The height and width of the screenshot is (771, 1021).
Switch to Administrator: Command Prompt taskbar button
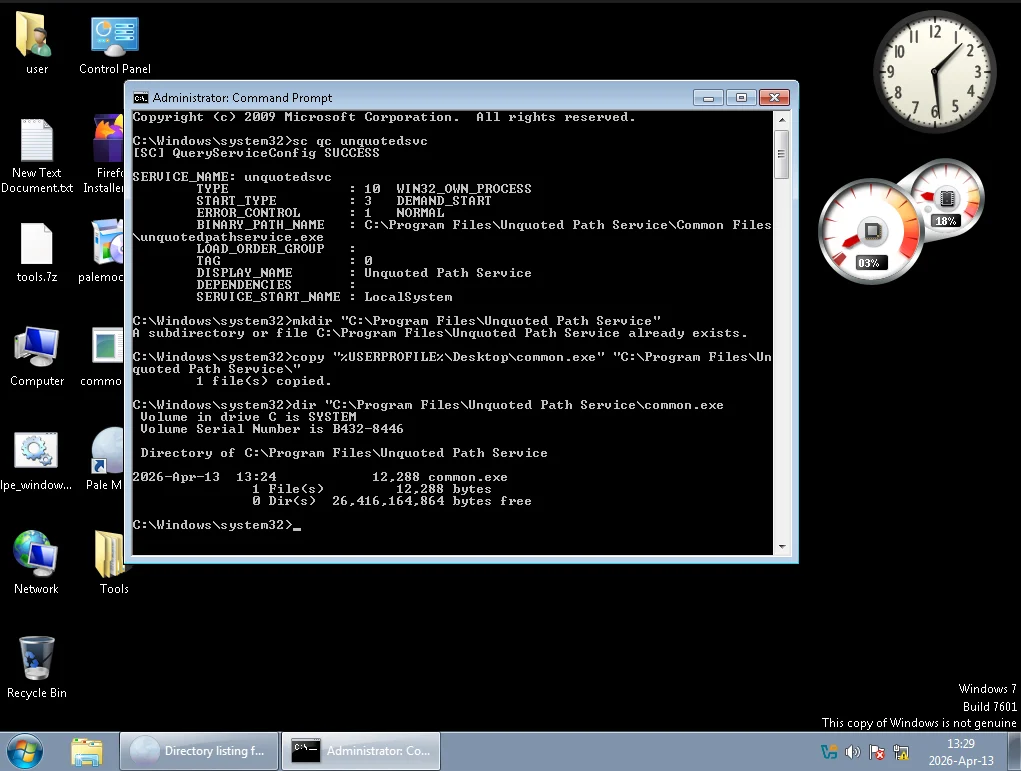pyautogui.click(x=361, y=751)
